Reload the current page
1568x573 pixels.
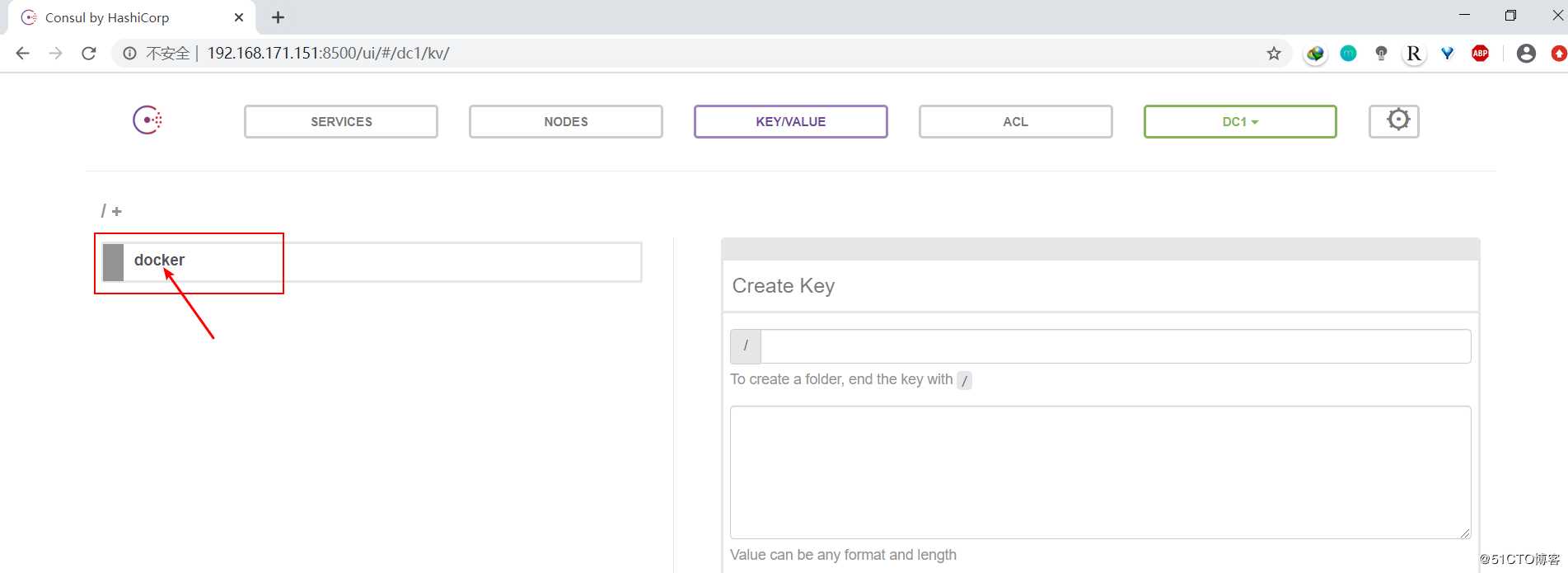coord(89,54)
